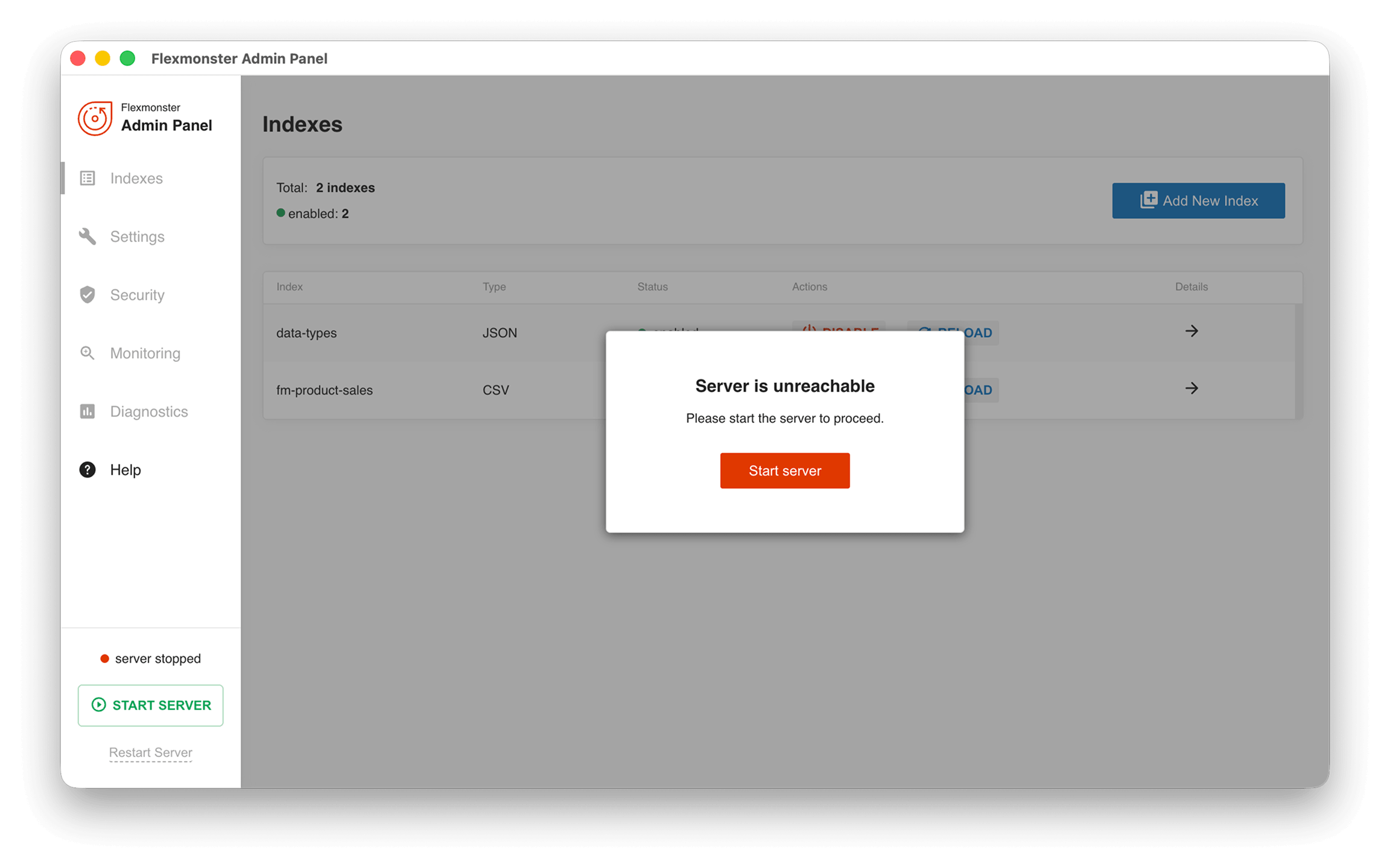
Task: Click DISABLE for data-types index
Action: coord(839,326)
